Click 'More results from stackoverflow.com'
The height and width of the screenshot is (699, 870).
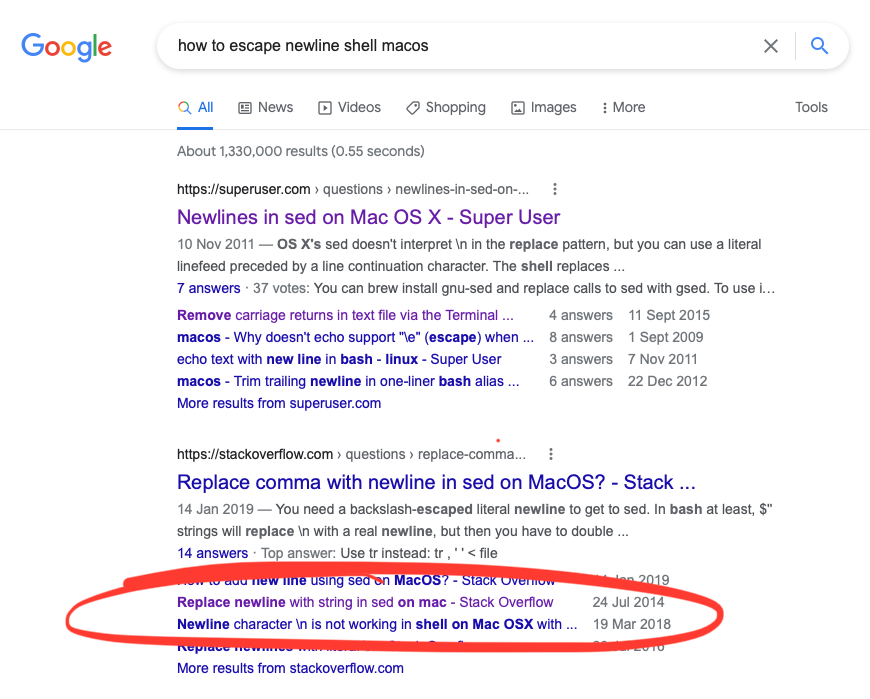click(x=290, y=668)
